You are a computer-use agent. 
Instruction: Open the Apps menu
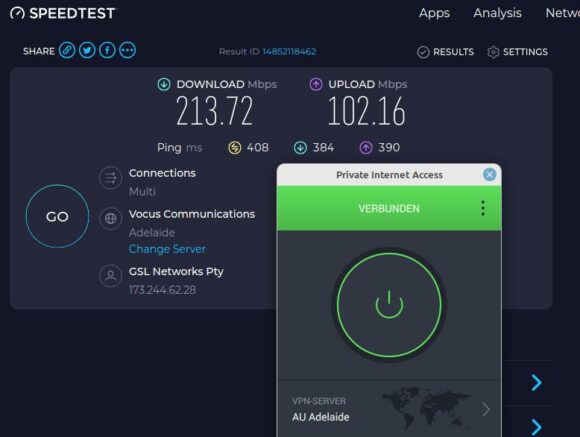434,13
